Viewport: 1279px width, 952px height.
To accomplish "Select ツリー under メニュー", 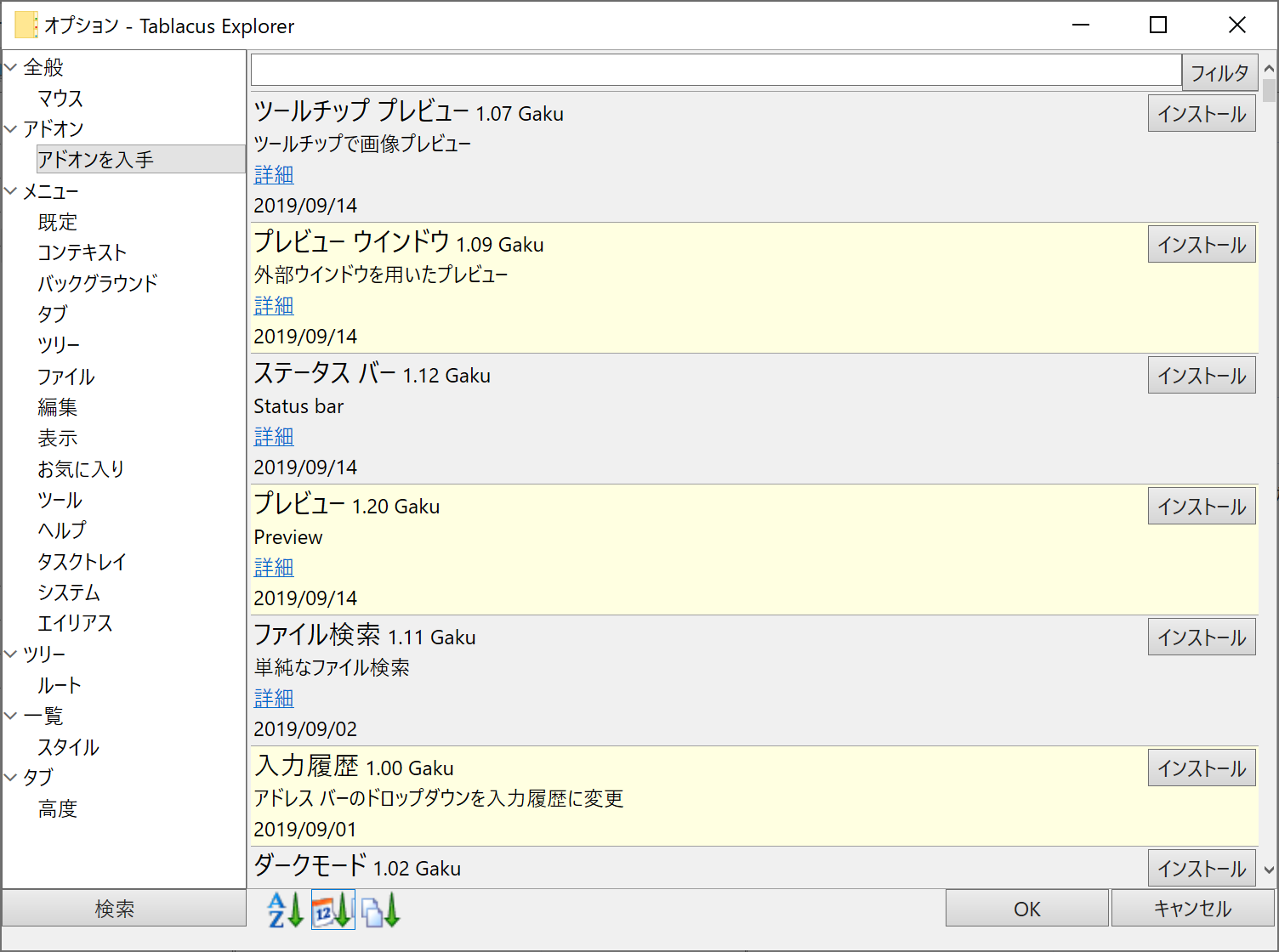I will (59, 345).
